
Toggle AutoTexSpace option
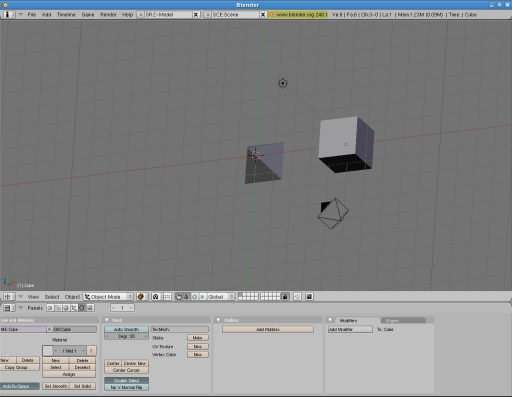(20, 386)
